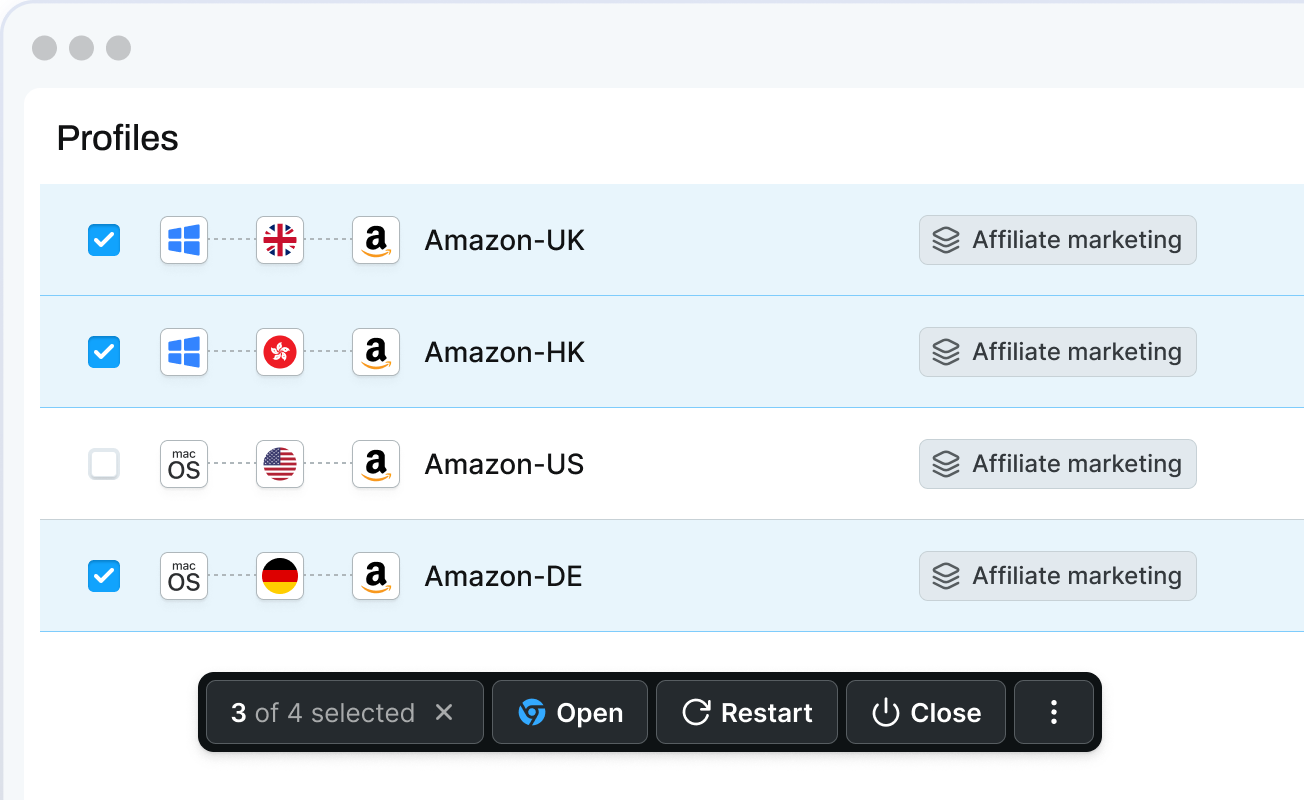
Task: Click the Amazon logo in Amazon-HK row
Action: pos(376,352)
